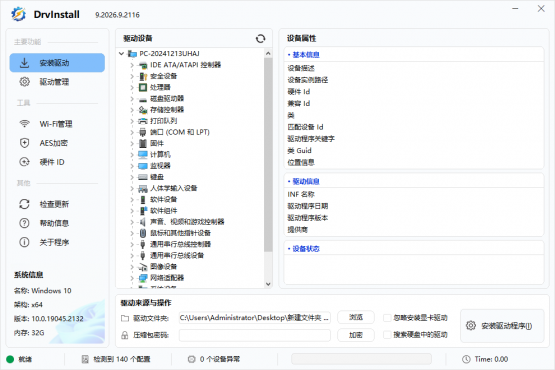Click the green 就绪 status dot
The image size is (555, 370).
(10, 359)
